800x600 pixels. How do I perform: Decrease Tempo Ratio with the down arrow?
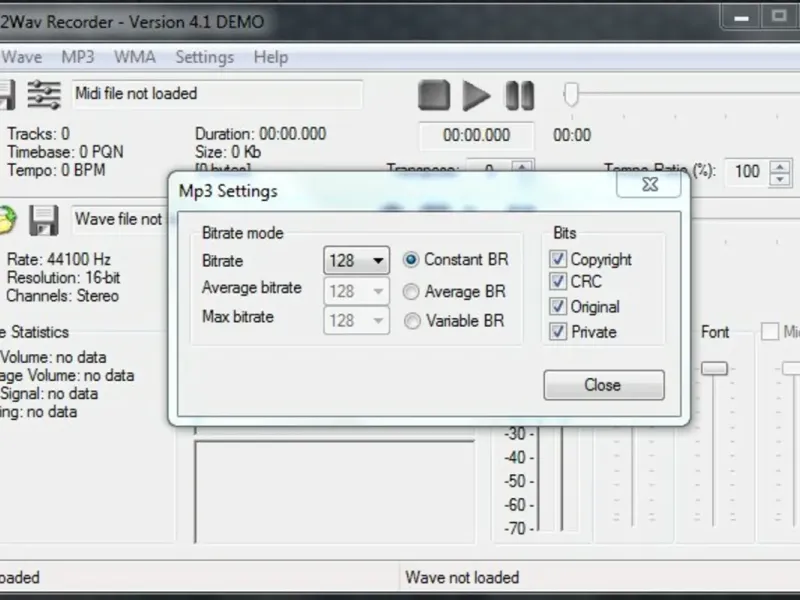pos(780,179)
